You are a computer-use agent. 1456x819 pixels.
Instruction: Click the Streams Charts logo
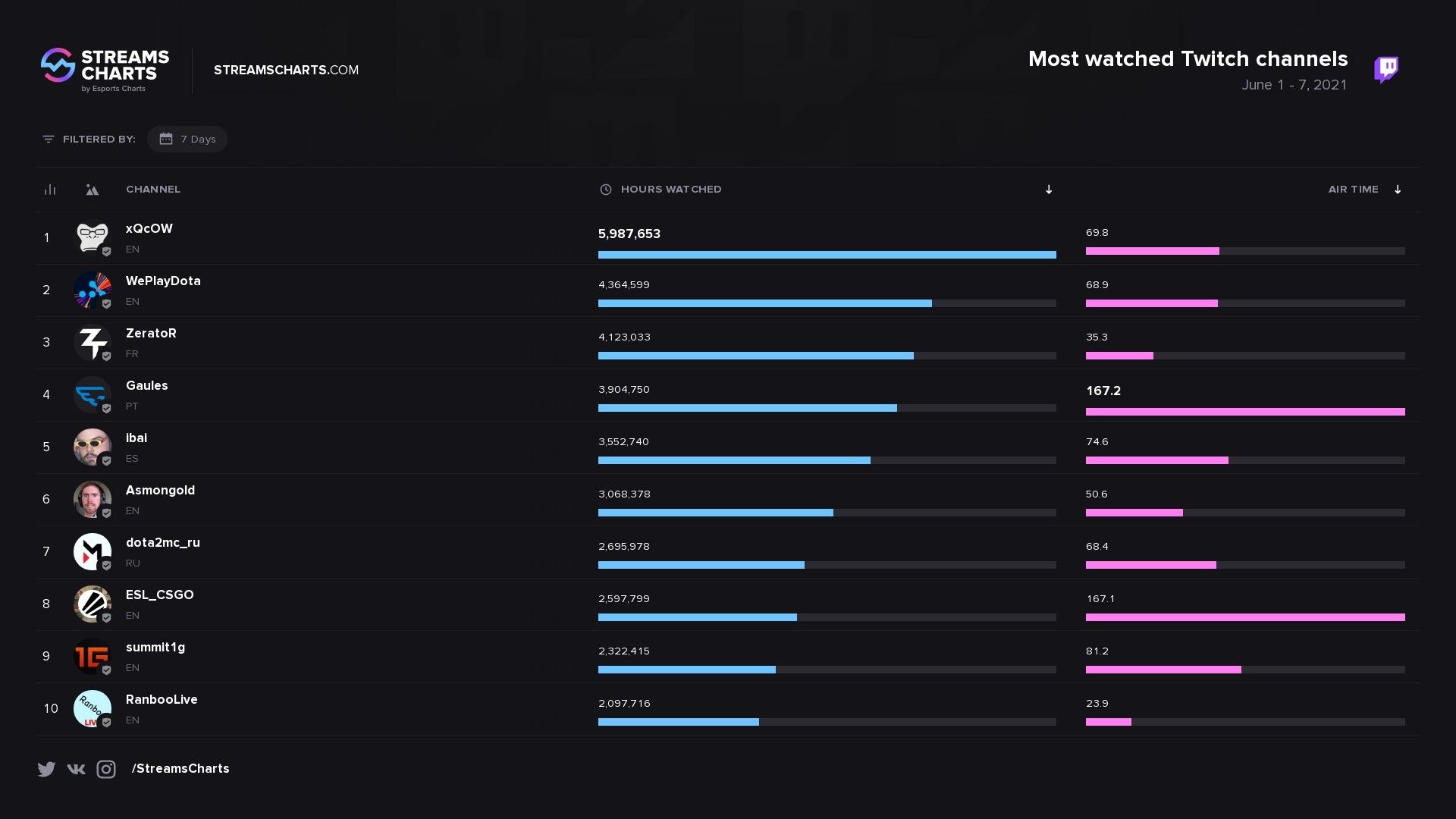point(105,70)
